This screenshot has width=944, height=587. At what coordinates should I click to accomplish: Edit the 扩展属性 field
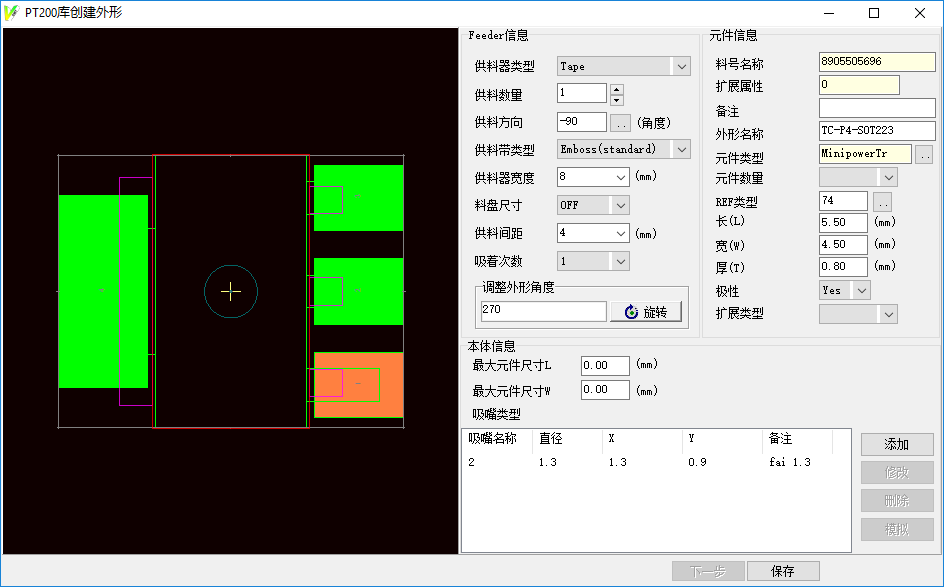pos(859,85)
